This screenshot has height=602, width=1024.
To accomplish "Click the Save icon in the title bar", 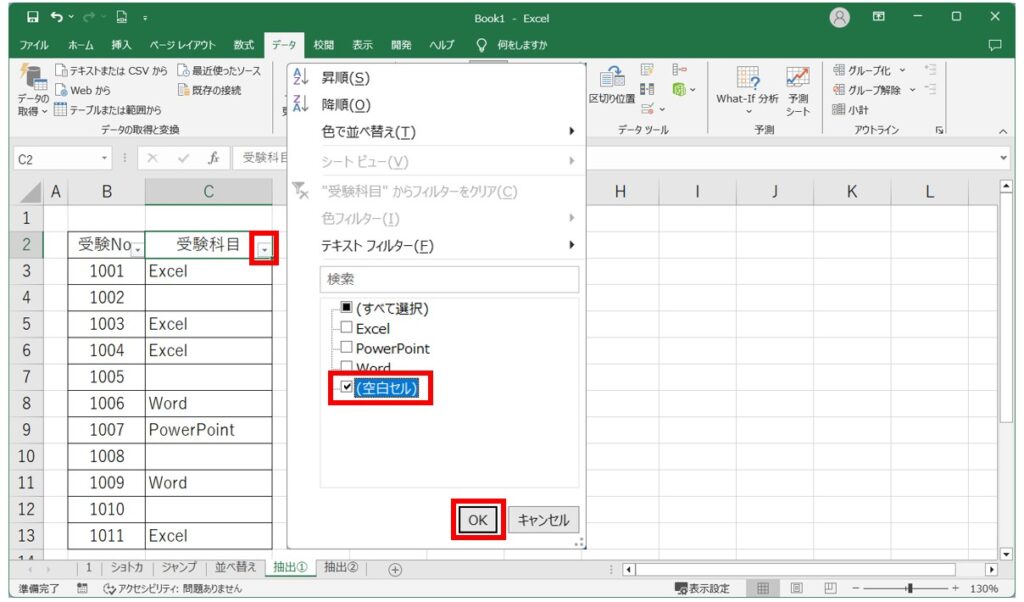I will pos(33,17).
